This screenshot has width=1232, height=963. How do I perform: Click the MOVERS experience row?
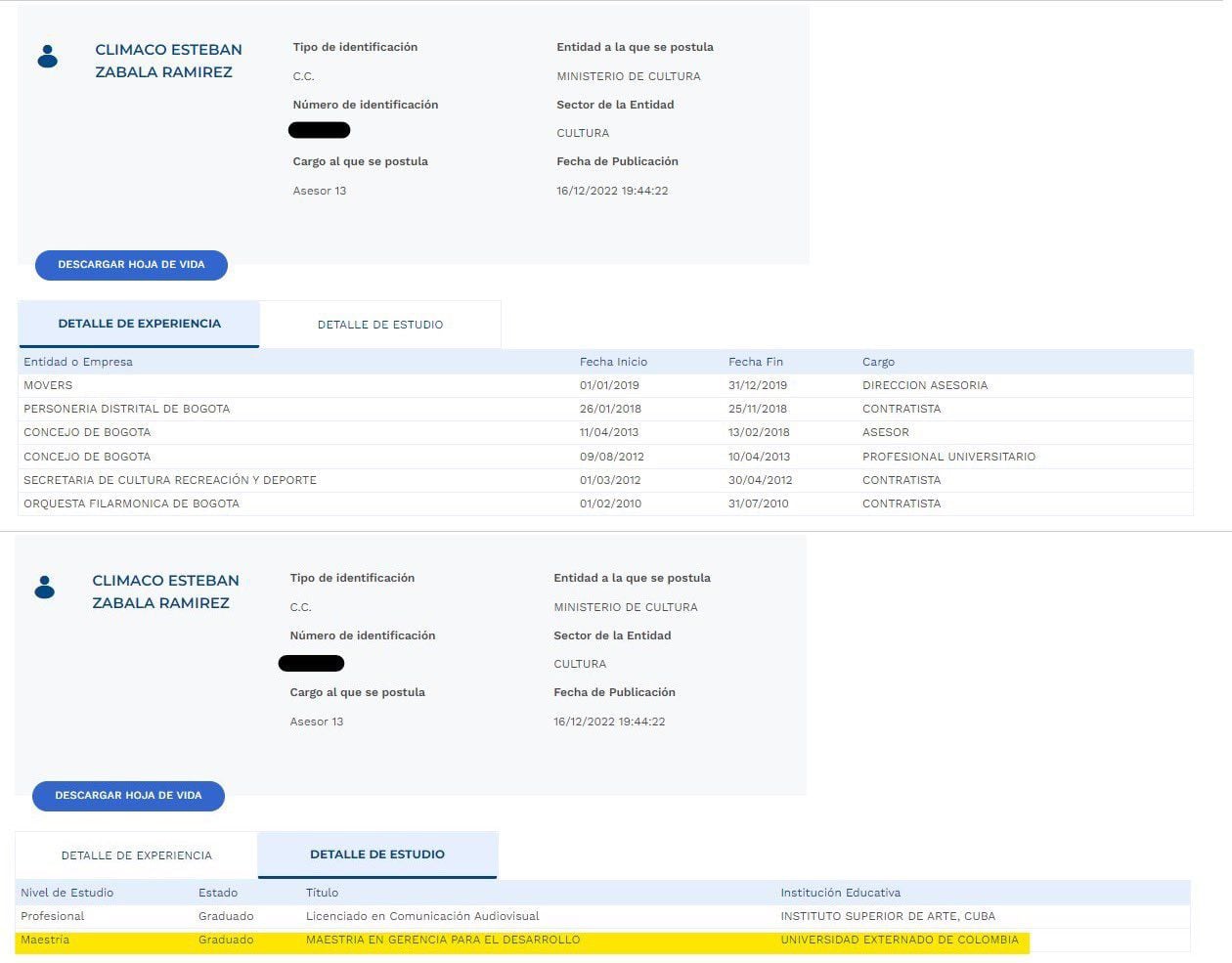coord(48,385)
